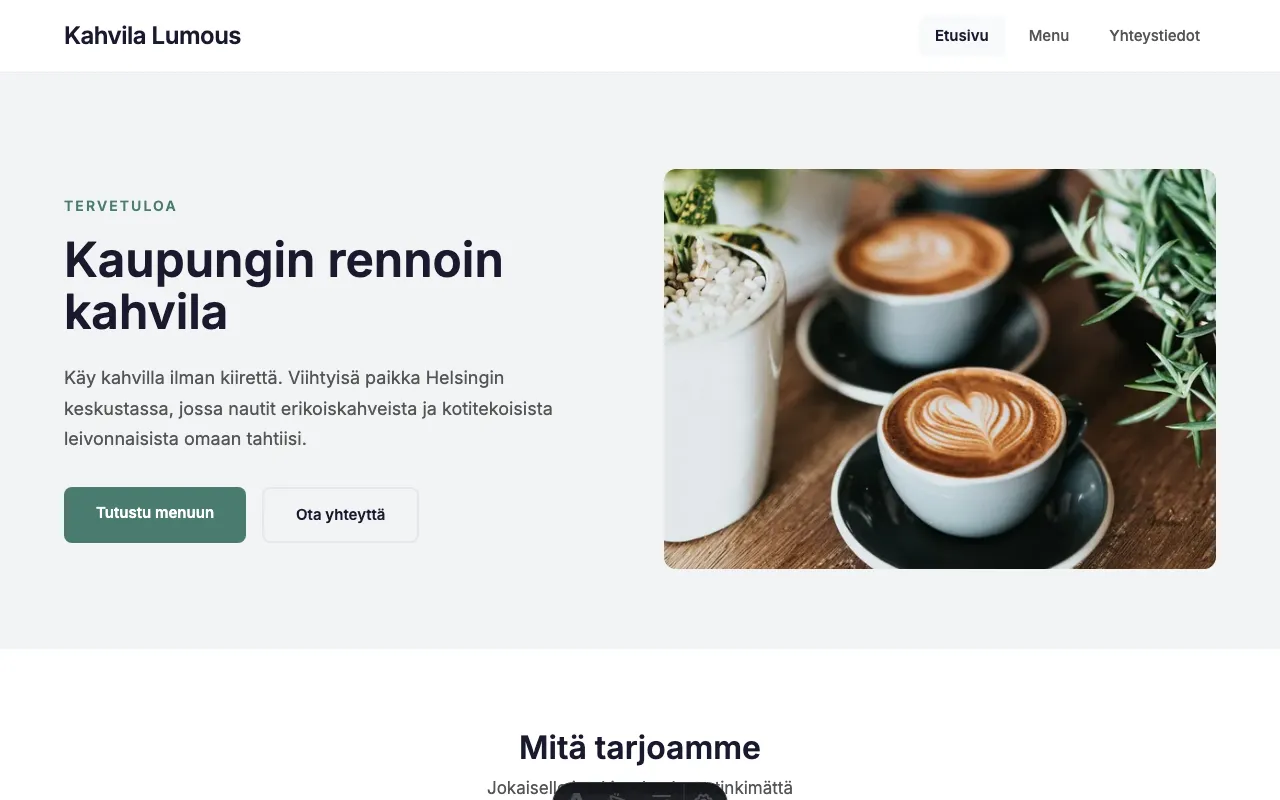Click the Kaupungin rennoin kahvila heading
Image resolution: width=1280 pixels, height=800 pixels.
[284, 286]
